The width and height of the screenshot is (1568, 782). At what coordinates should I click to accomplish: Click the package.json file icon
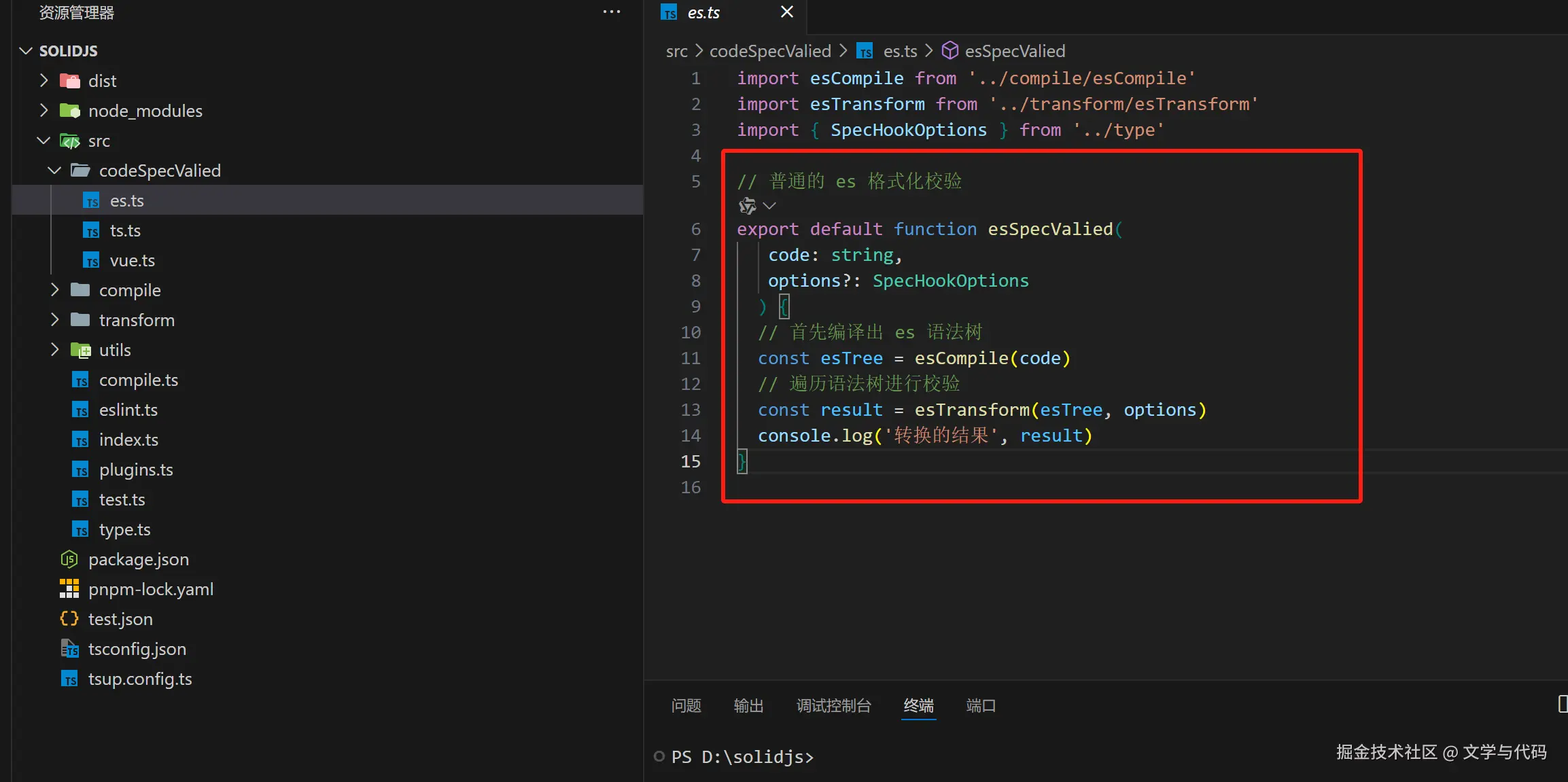(x=69, y=559)
